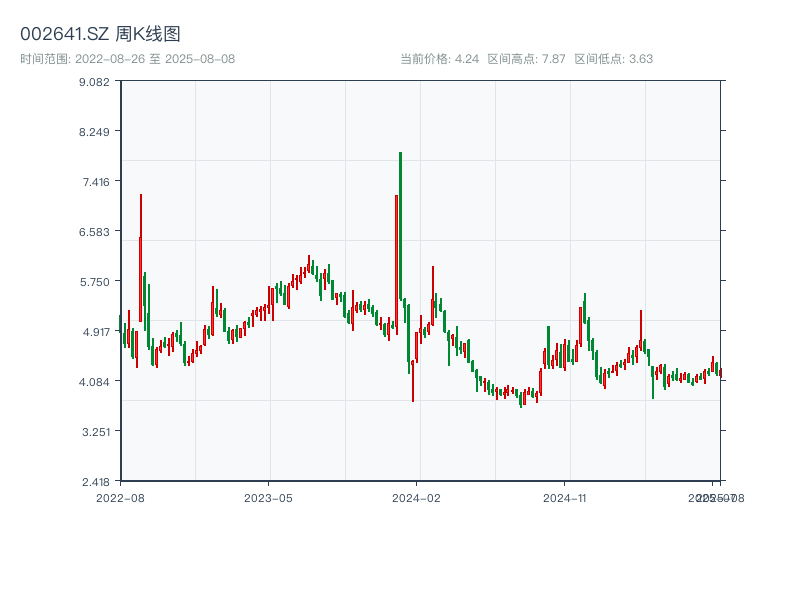800x600 pixels.
Task: Click y-axis label 6.583
Action: point(94,232)
